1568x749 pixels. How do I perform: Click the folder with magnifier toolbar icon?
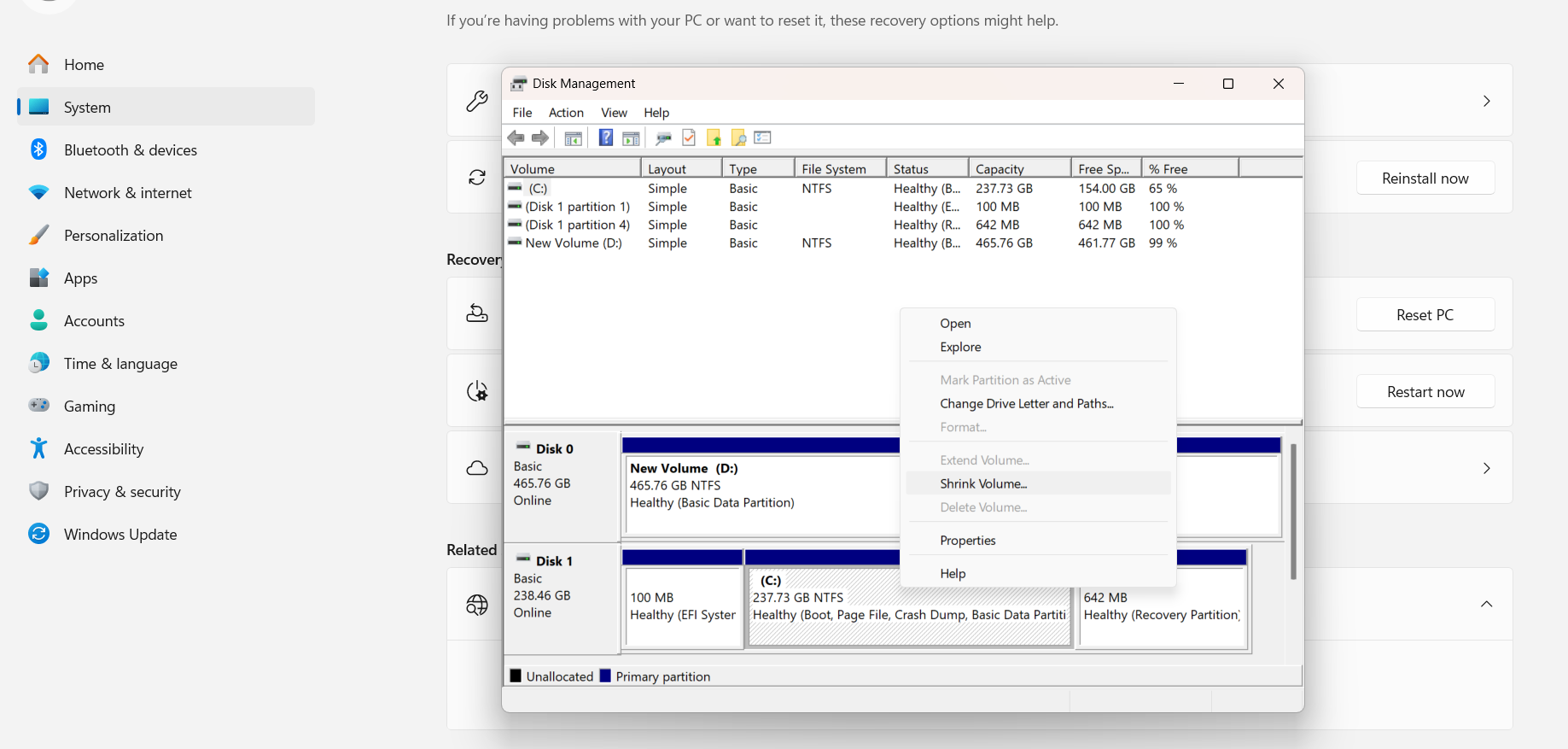(x=738, y=138)
